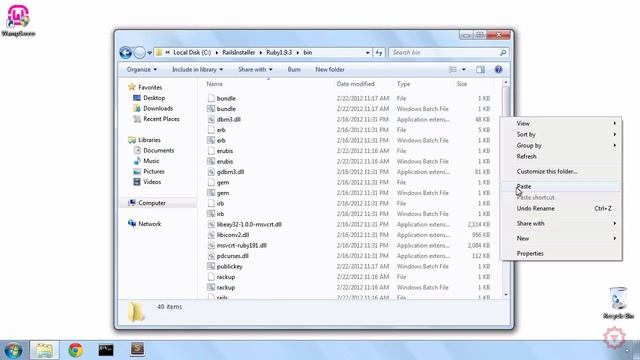Launch Google Chrome from the taskbar
The height and width of the screenshot is (360, 640).
pyautogui.click(x=76, y=350)
